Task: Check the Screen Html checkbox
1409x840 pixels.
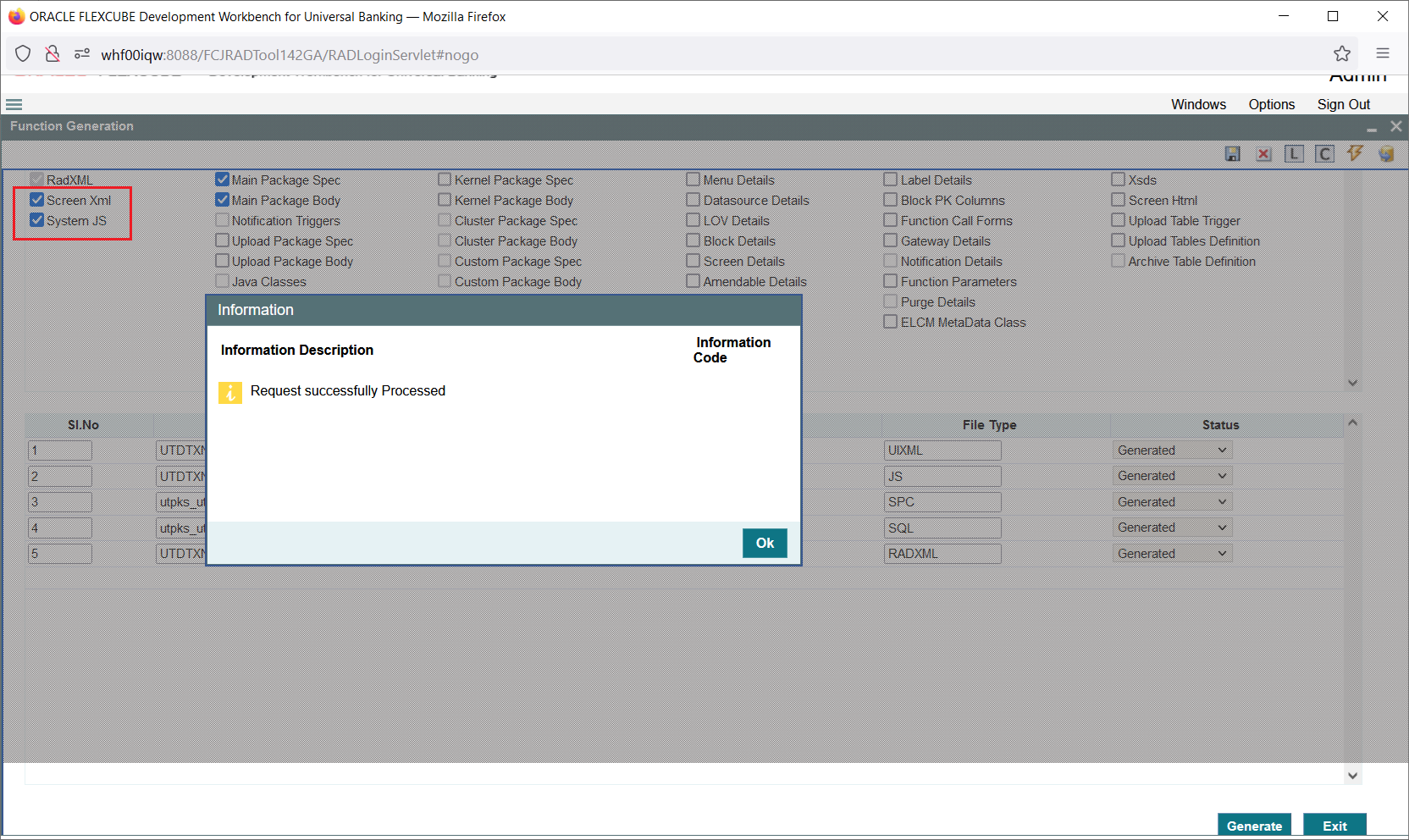Action: point(1119,200)
